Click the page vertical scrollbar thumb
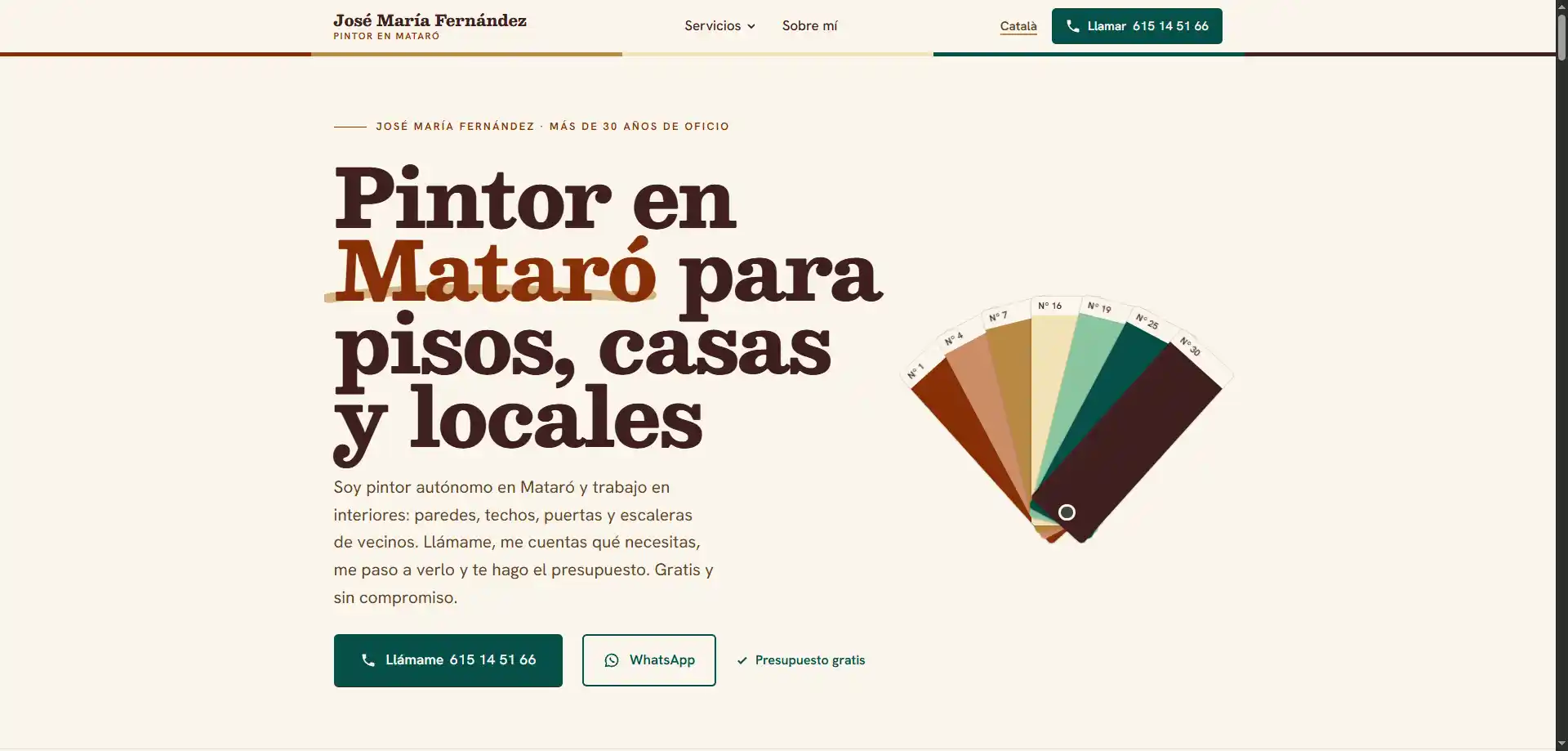The image size is (1568, 751). tap(1561, 37)
